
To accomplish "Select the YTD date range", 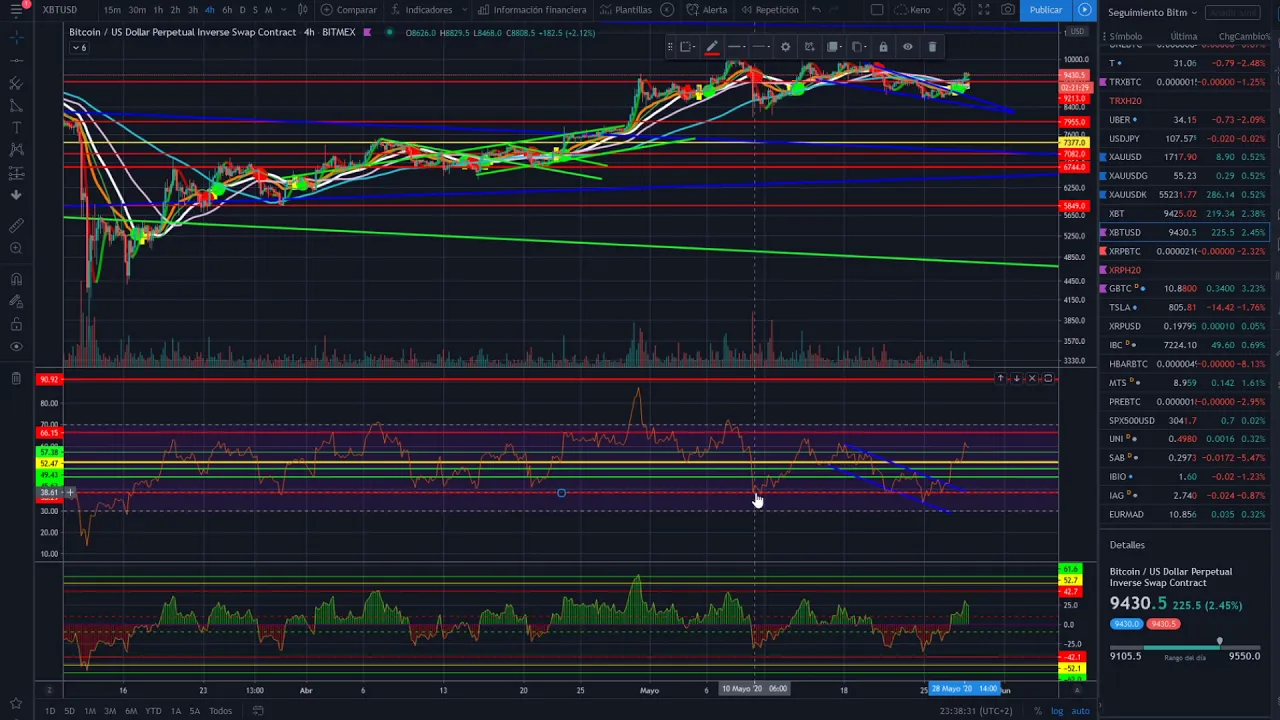I will coord(153,711).
